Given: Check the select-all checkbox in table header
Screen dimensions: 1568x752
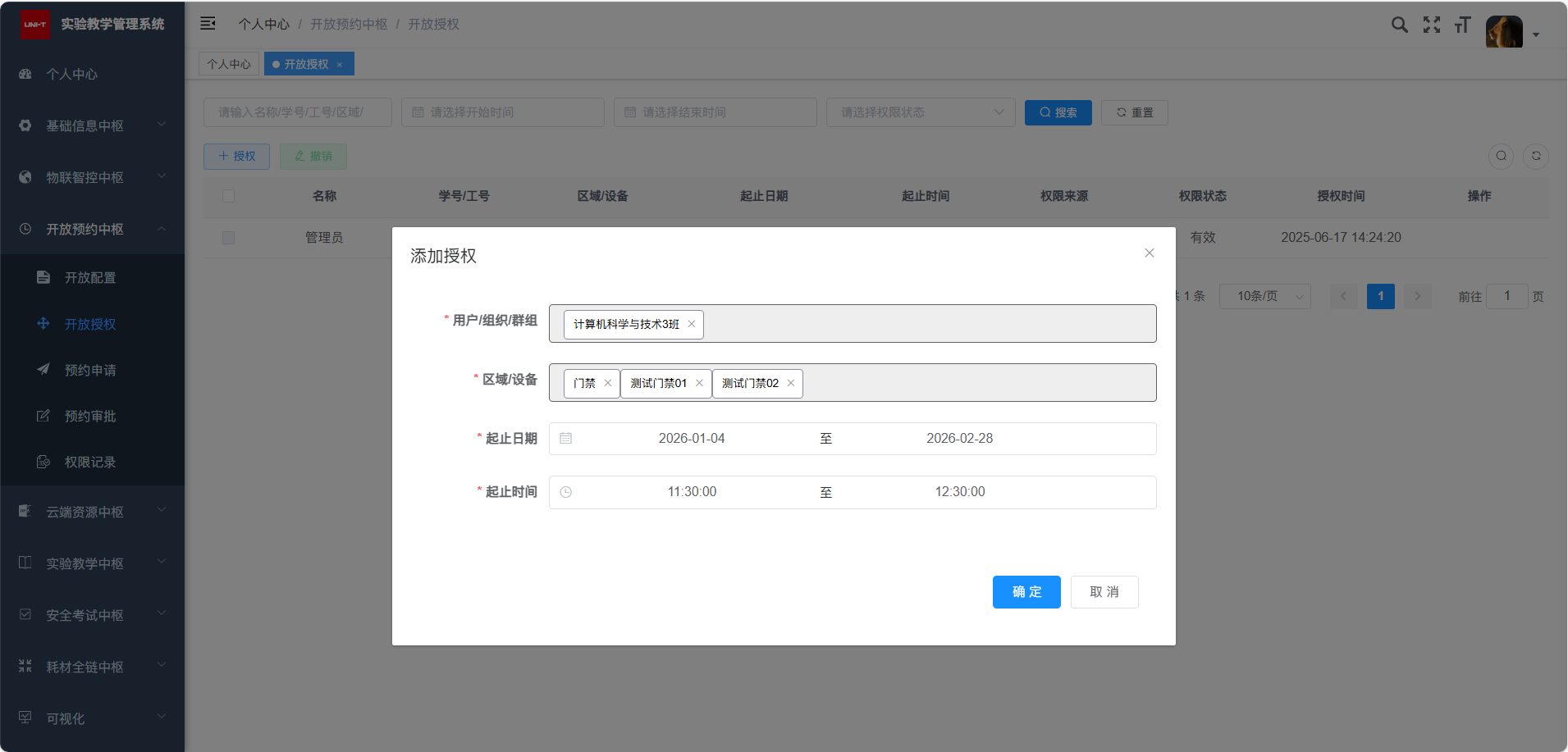Looking at the screenshot, I should 228,196.
